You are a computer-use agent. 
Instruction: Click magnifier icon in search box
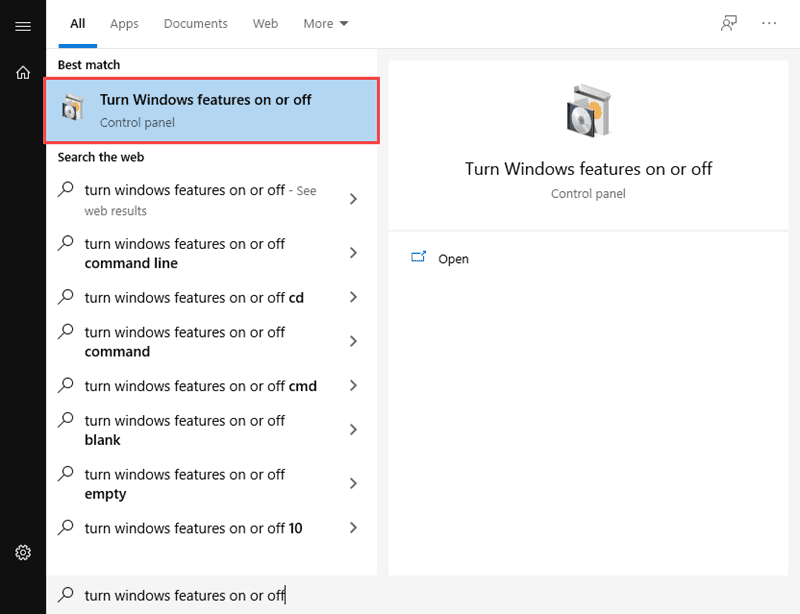click(x=66, y=594)
